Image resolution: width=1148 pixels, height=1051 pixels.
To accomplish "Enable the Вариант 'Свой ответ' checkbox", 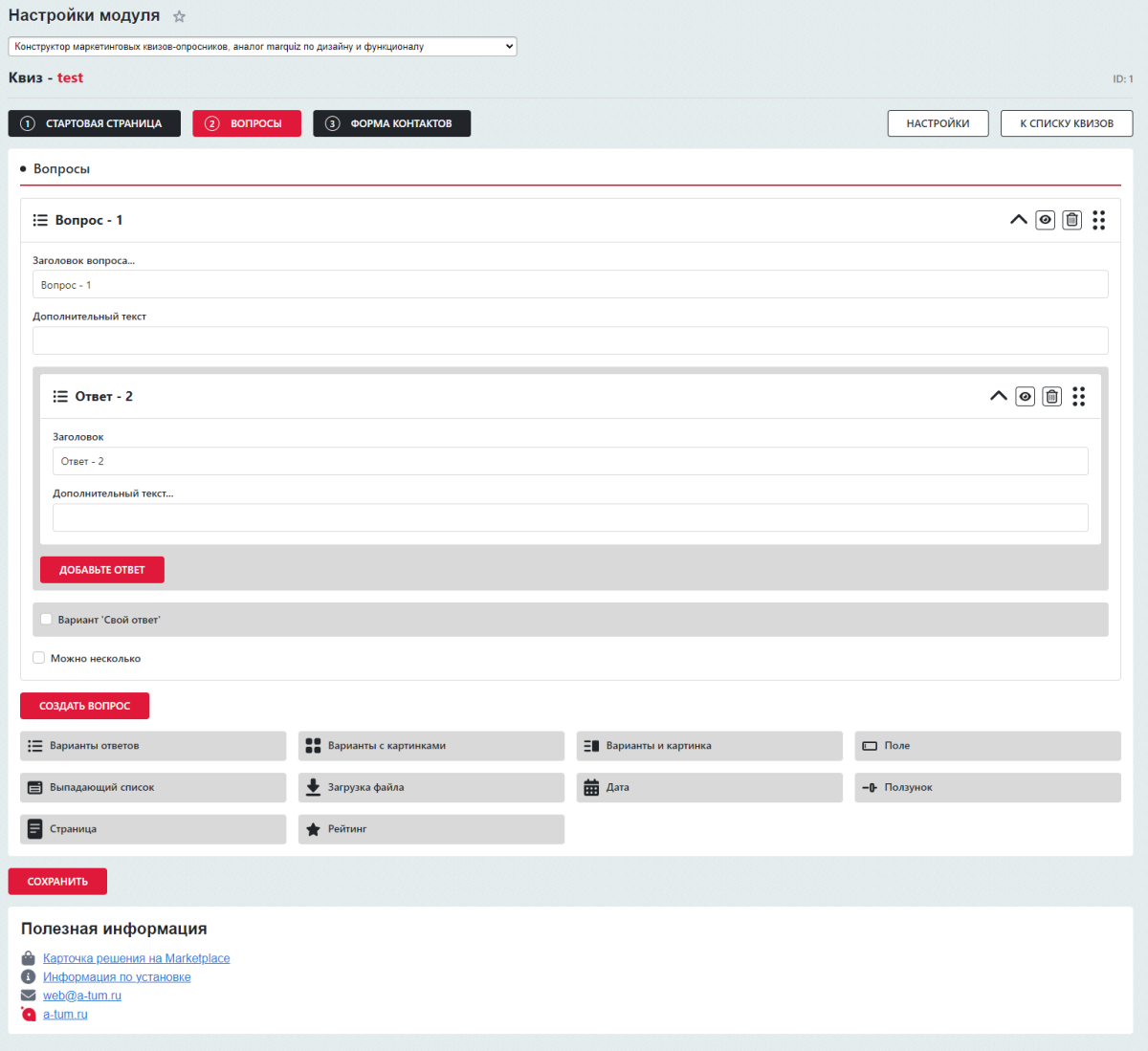I will point(46,620).
